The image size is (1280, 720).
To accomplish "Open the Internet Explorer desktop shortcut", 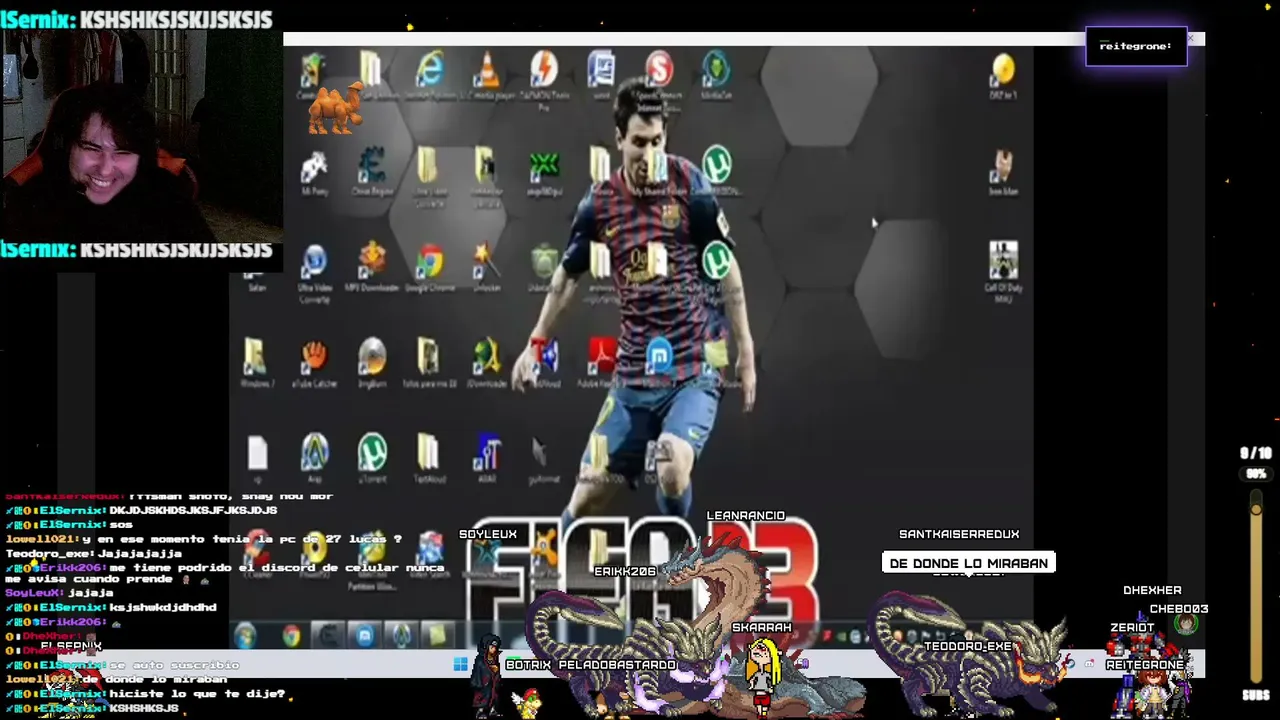I will 430,70.
